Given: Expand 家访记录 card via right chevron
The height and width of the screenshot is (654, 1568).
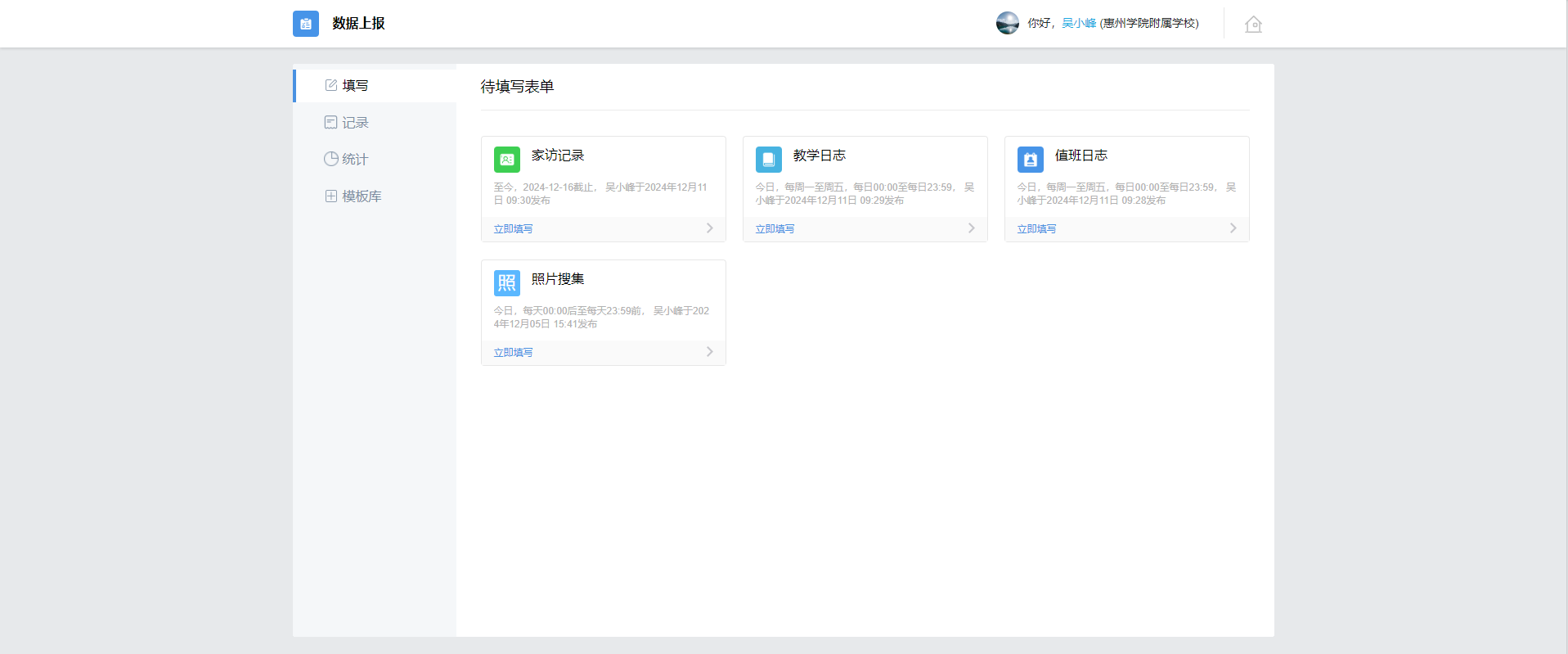Looking at the screenshot, I should (709, 228).
